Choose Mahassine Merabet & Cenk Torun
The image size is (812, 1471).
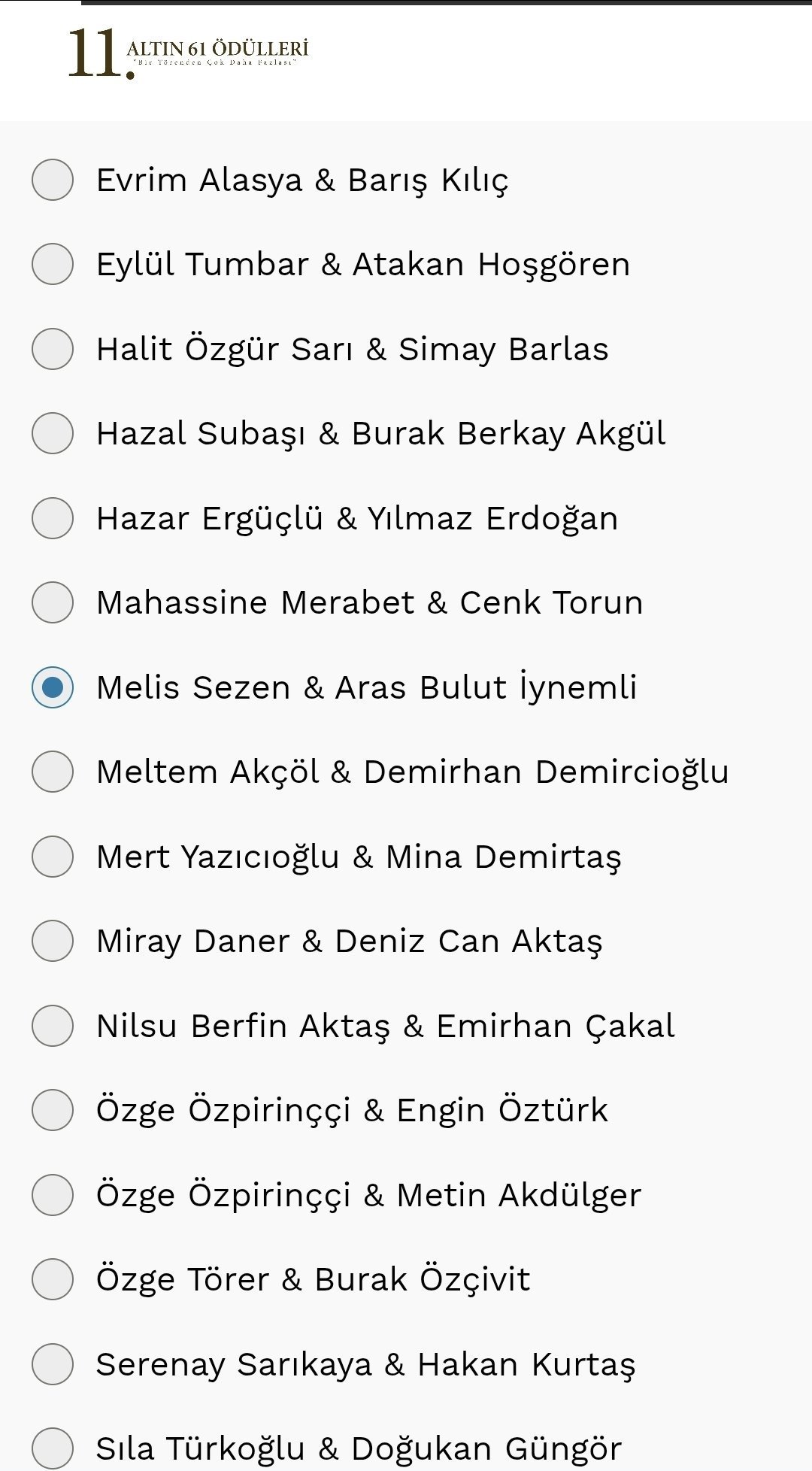pos(53,602)
